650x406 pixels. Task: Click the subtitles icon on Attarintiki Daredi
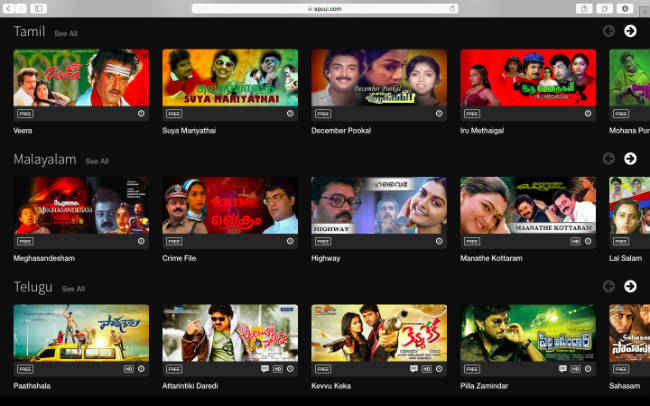tap(265, 369)
